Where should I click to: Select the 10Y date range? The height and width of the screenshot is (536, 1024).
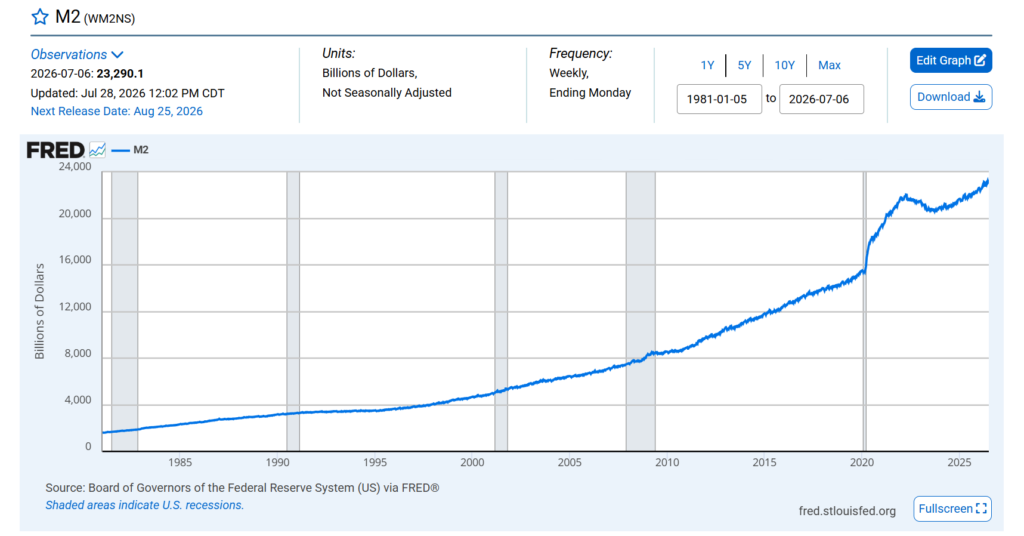[x=784, y=65]
